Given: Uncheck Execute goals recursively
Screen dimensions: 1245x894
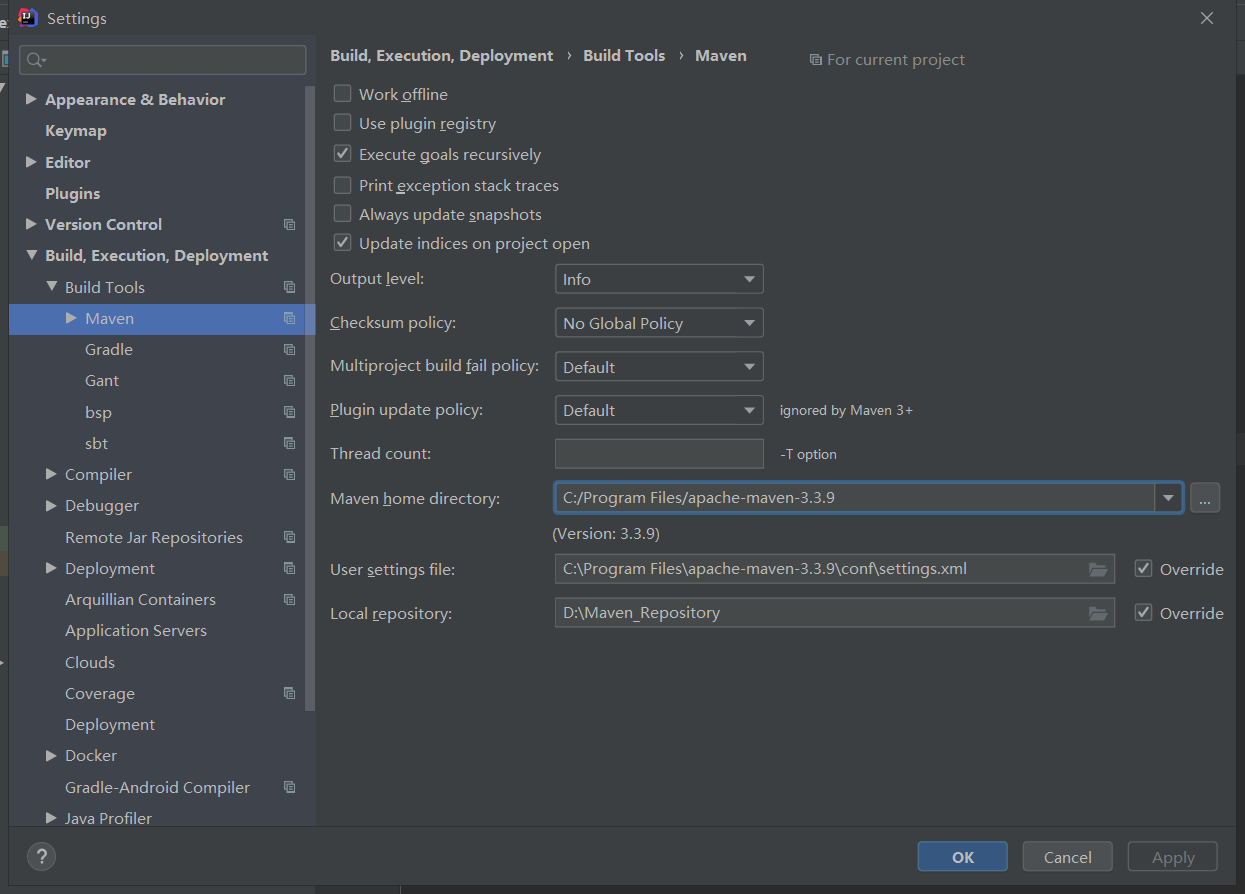Looking at the screenshot, I should pyautogui.click(x=342, y=154).
